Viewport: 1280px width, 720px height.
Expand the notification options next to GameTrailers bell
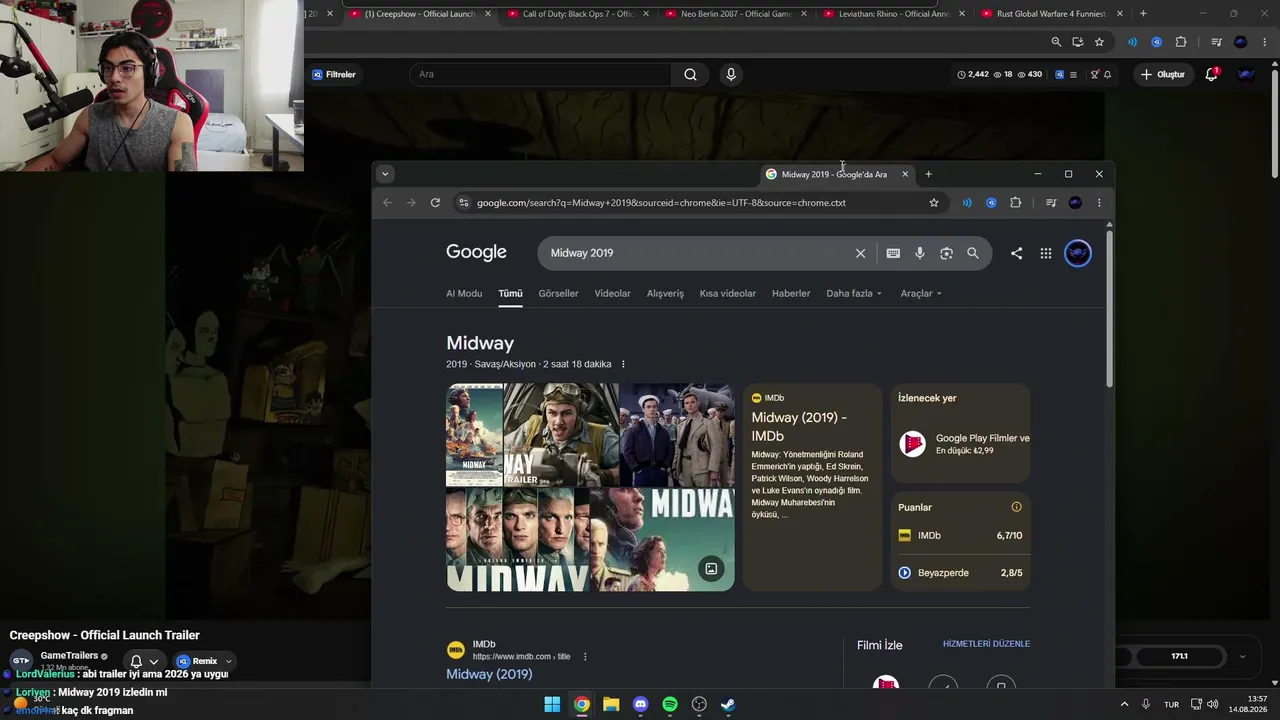(154, 662)
